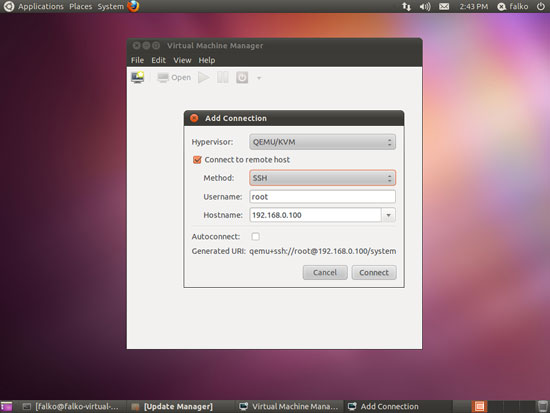Switch to Virtual Machine Manager taskbar item

tap(288, 407)
